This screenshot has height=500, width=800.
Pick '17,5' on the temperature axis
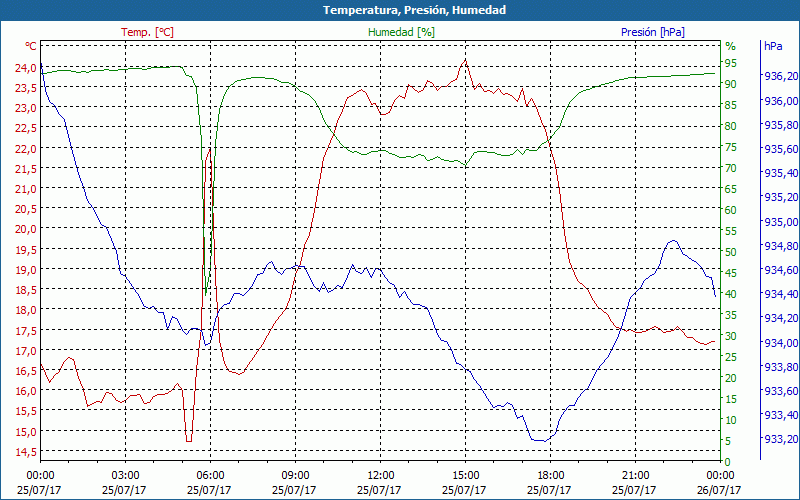(26, 330)
